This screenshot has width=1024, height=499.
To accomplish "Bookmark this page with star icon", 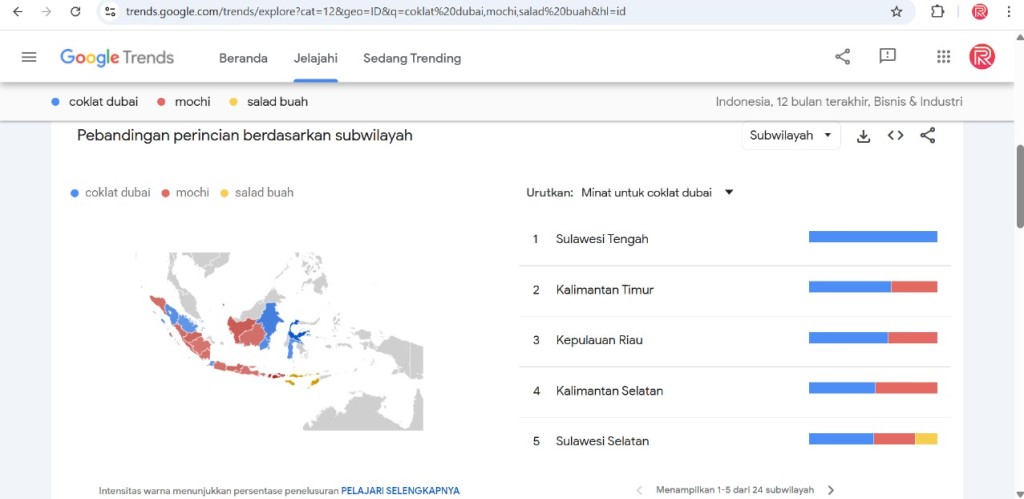I will [897, 11].
